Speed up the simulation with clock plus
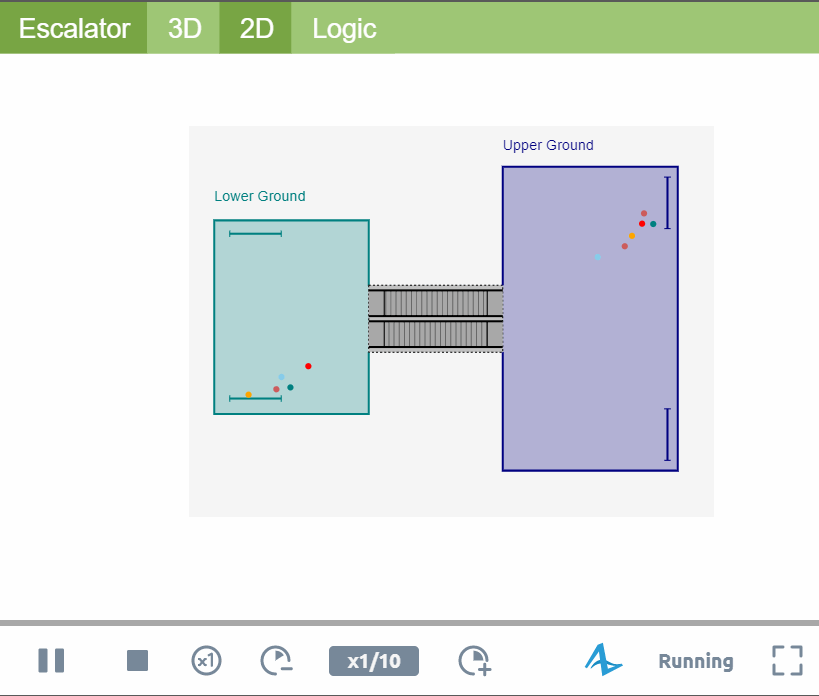This screenshot has height=696, width=819. coord(475,661)
